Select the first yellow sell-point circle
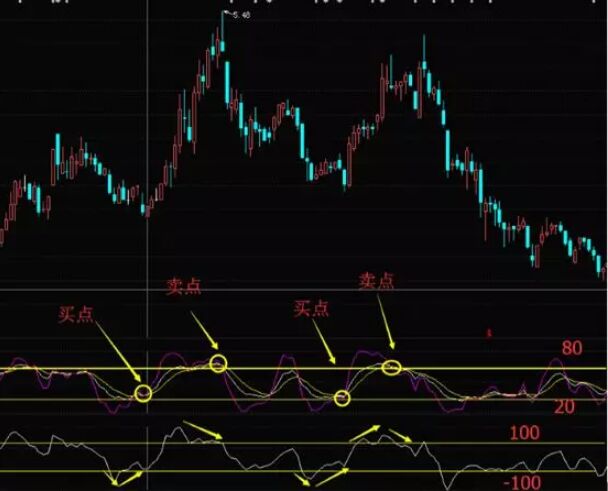The width and height of the screenshot is (608, 491). [219, 364]
